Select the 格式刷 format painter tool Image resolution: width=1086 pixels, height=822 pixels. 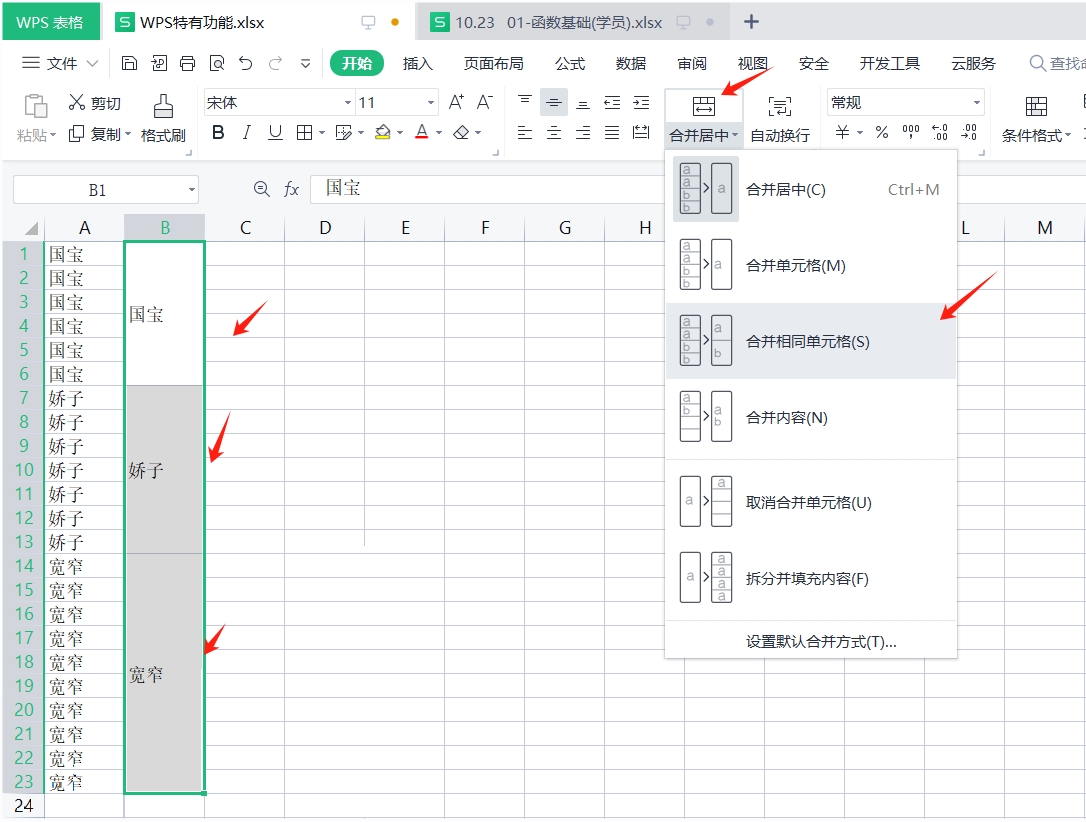(163, 118)
